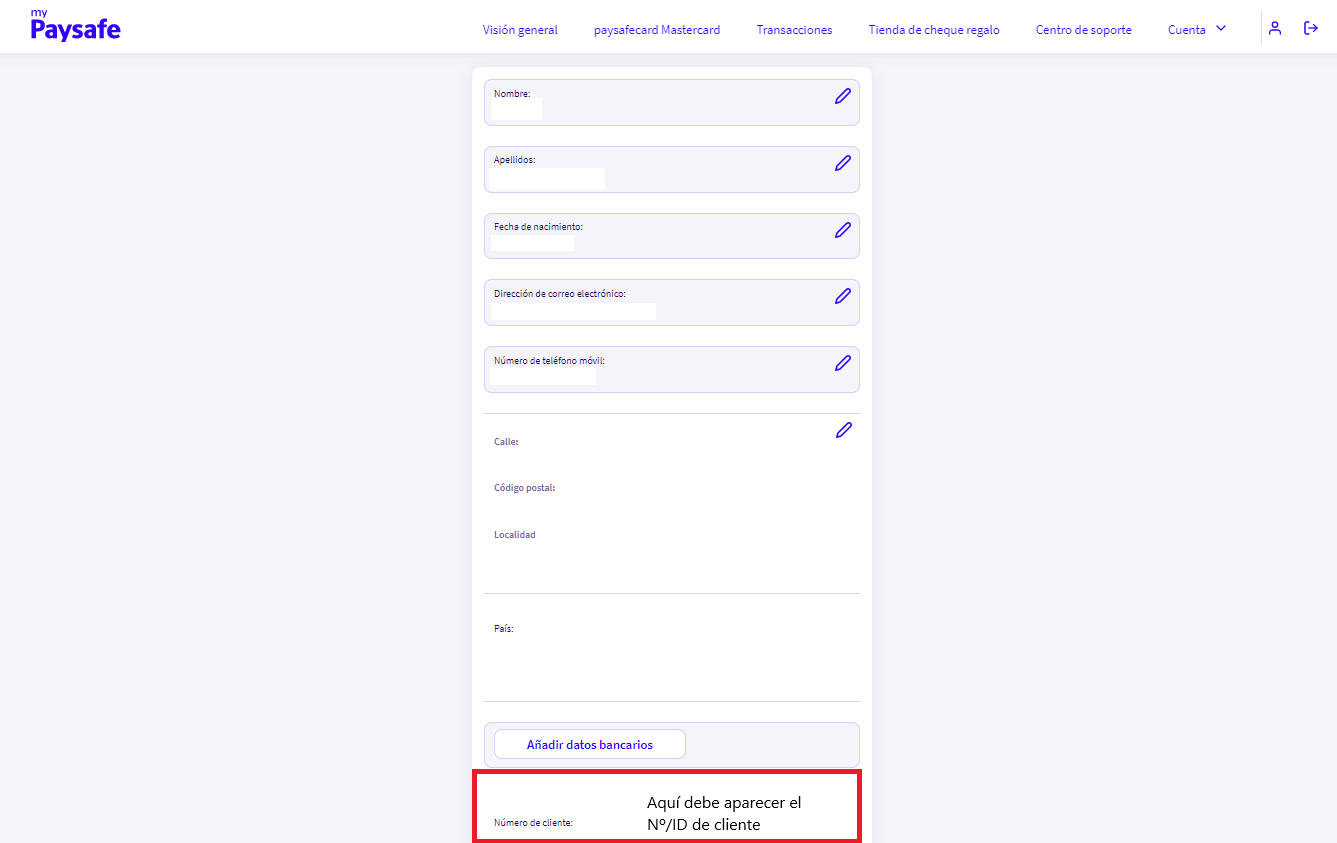
Task: Click Añadir datos bancarios button
Action: 589,743
